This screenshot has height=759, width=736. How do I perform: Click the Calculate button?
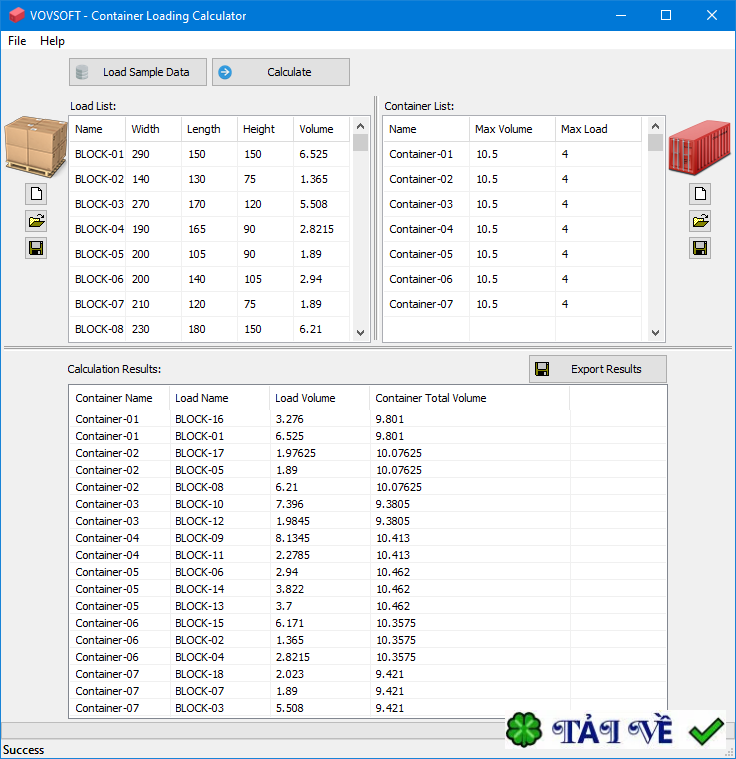click(281, 72)
